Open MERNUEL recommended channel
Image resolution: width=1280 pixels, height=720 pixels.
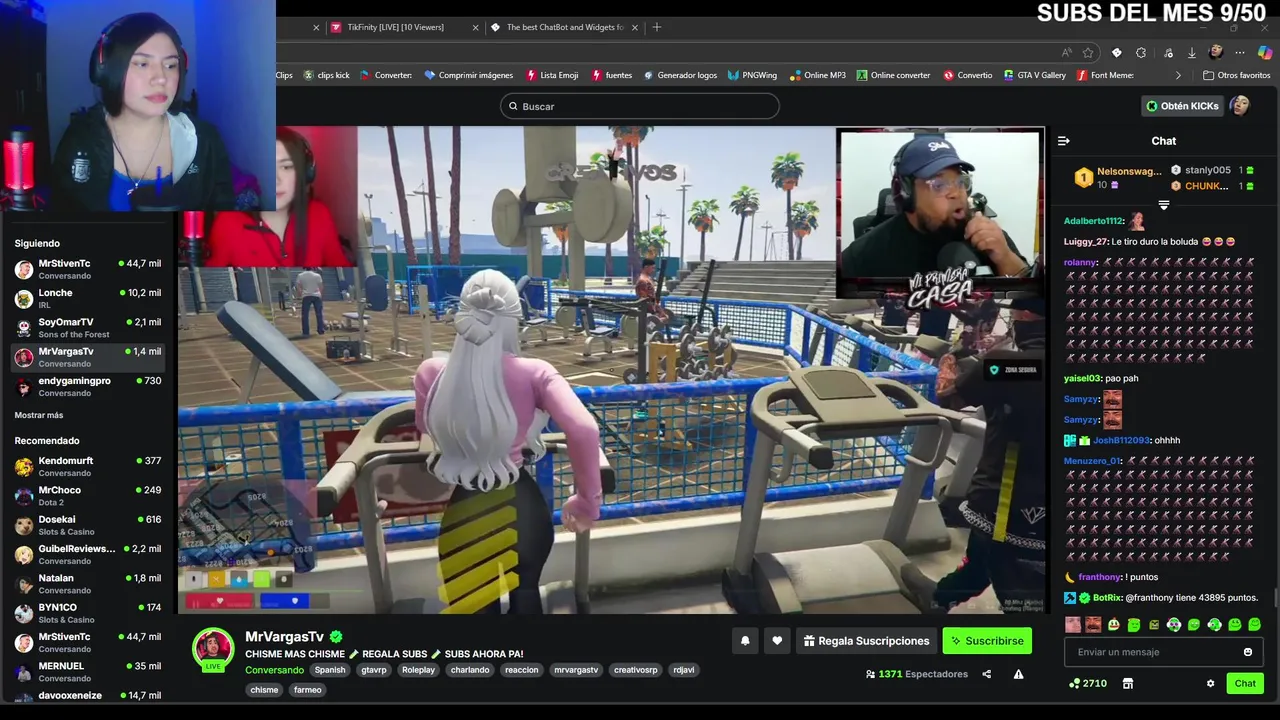coord(87,671)
